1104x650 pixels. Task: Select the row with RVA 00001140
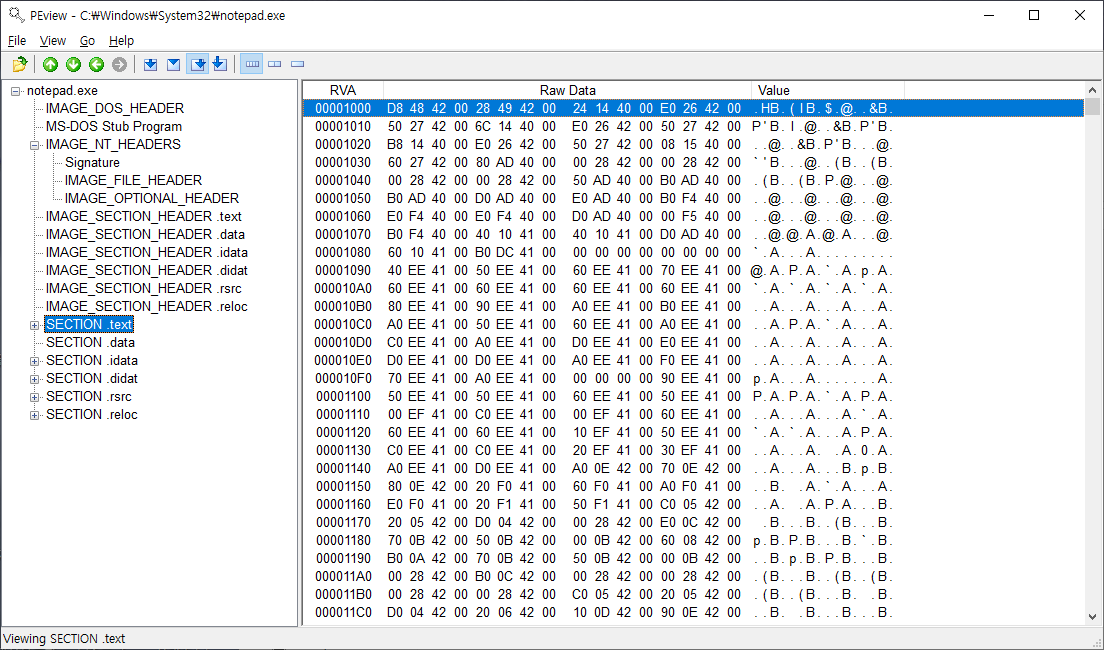click(x=694, y=468)
